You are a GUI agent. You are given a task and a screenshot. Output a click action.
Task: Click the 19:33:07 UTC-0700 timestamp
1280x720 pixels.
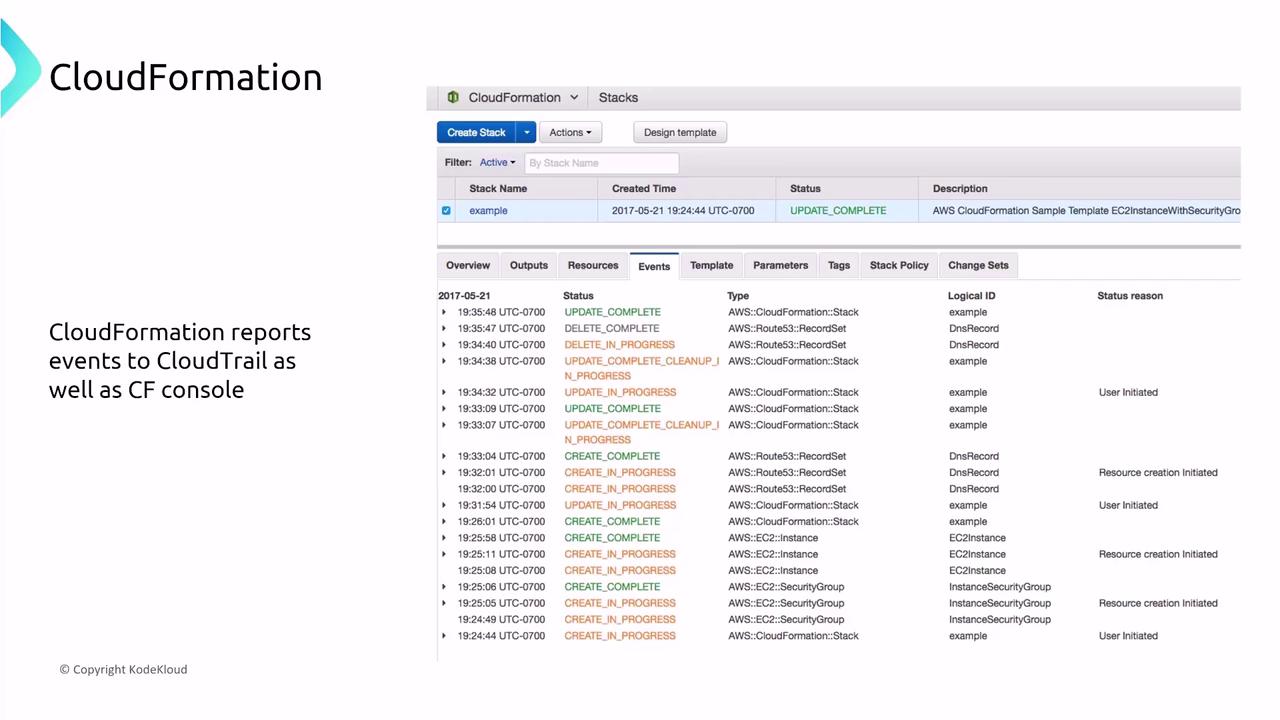tap(501, 425)
